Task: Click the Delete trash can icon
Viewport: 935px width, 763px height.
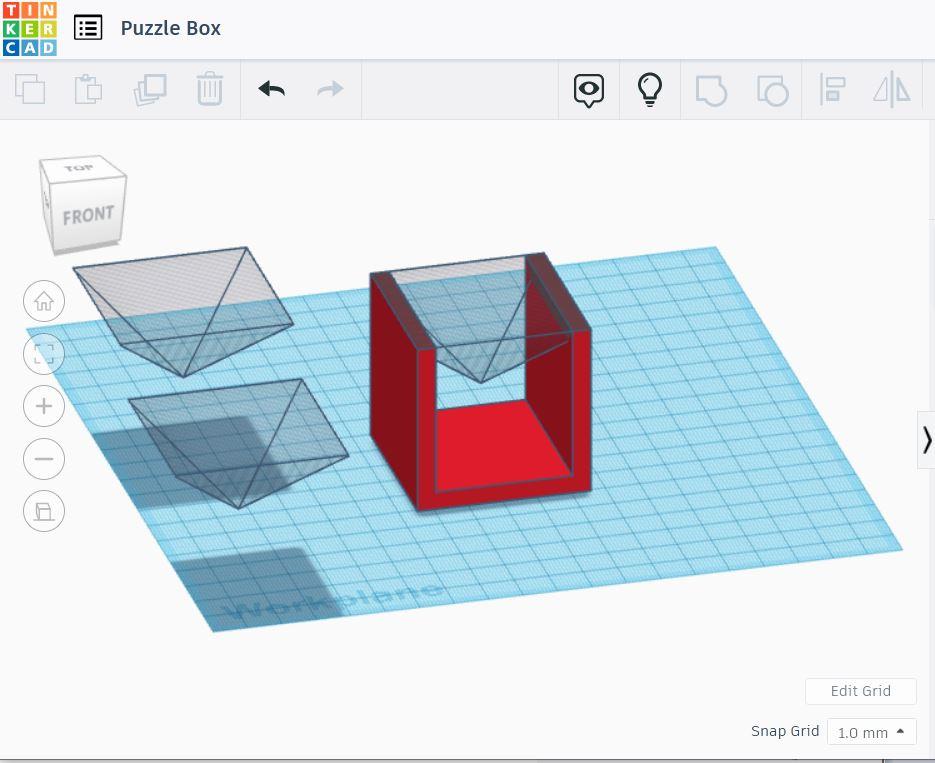Action: pyautogui.click(x=210, y=89)
